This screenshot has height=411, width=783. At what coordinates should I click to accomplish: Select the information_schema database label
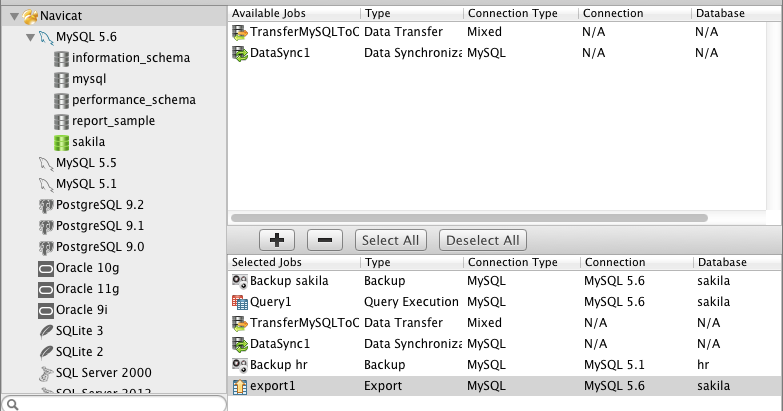(131, 58)
